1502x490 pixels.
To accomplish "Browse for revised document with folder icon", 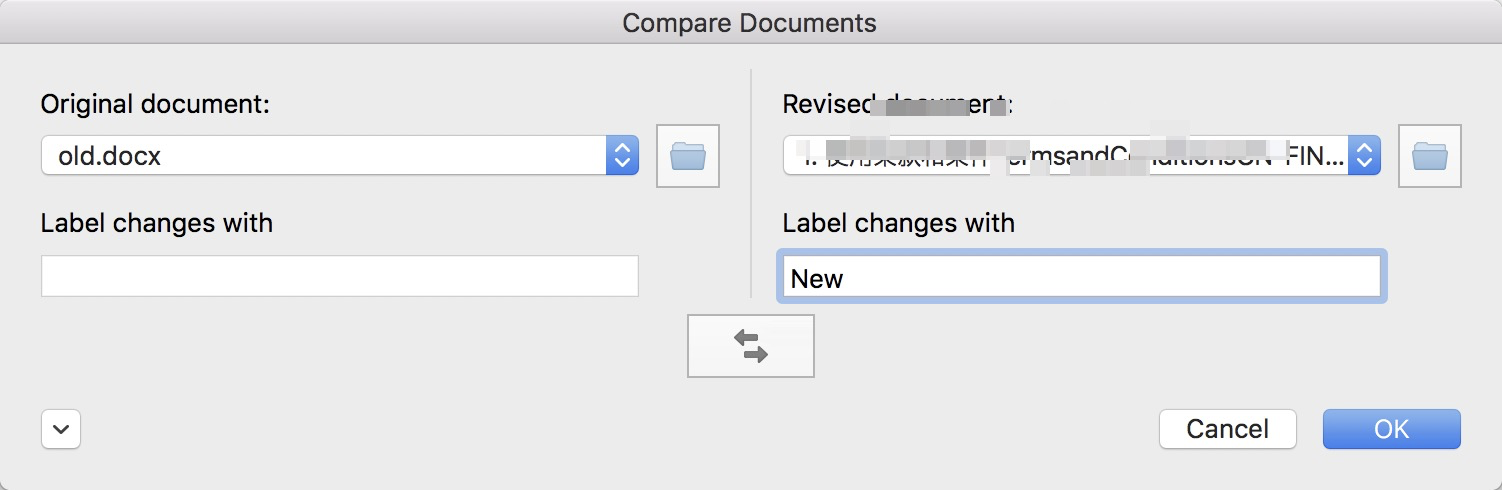I will (1430, 156).
